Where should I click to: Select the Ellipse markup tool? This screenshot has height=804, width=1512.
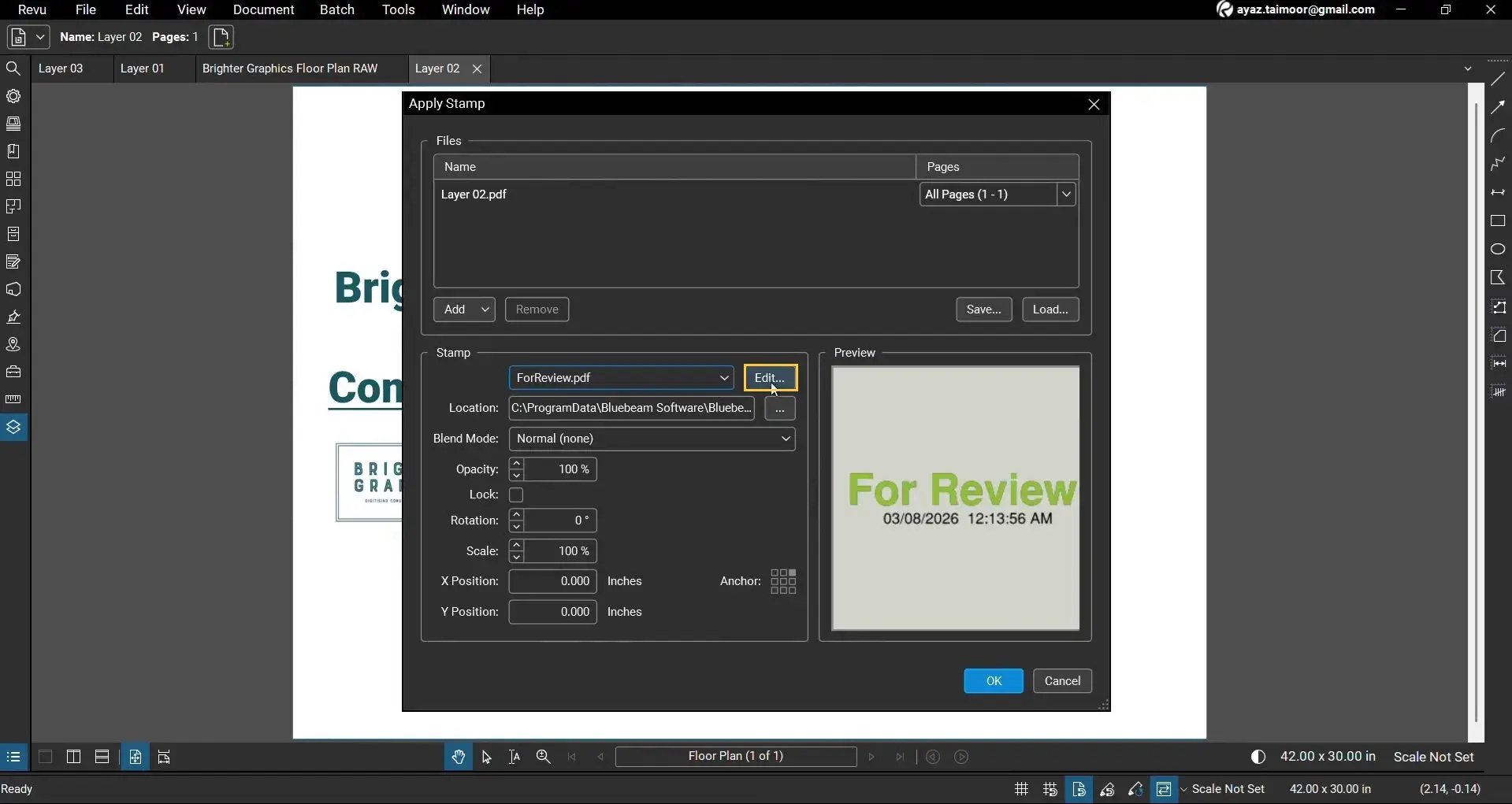(x=1498, y=250)
